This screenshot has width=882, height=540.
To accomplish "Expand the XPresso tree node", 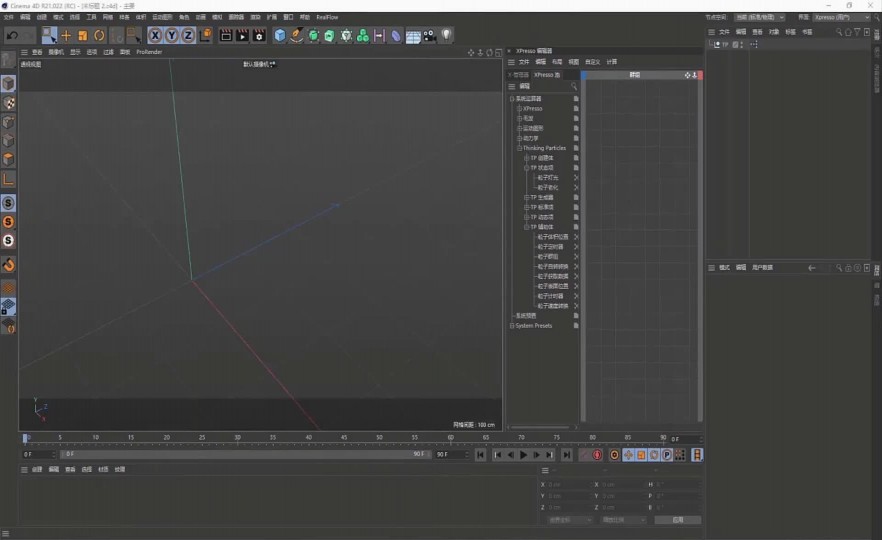I will tap(519, 109).
